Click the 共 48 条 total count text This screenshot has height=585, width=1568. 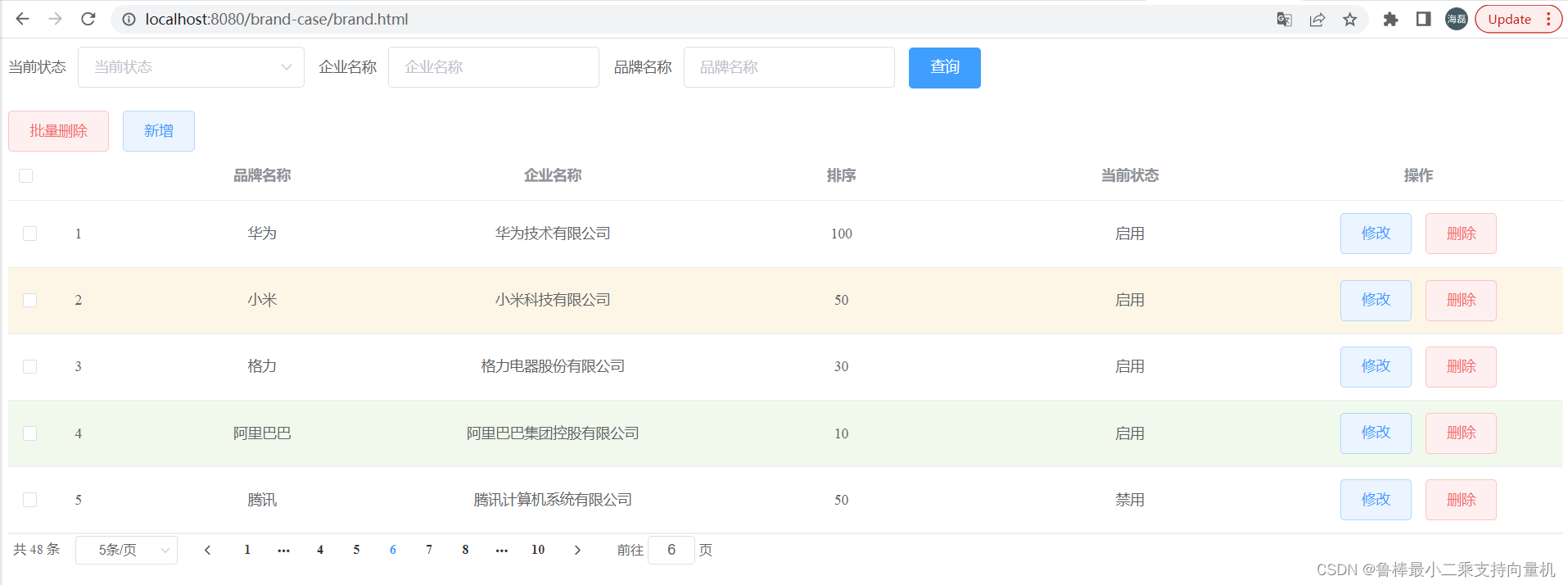click(x=37, y=549)
